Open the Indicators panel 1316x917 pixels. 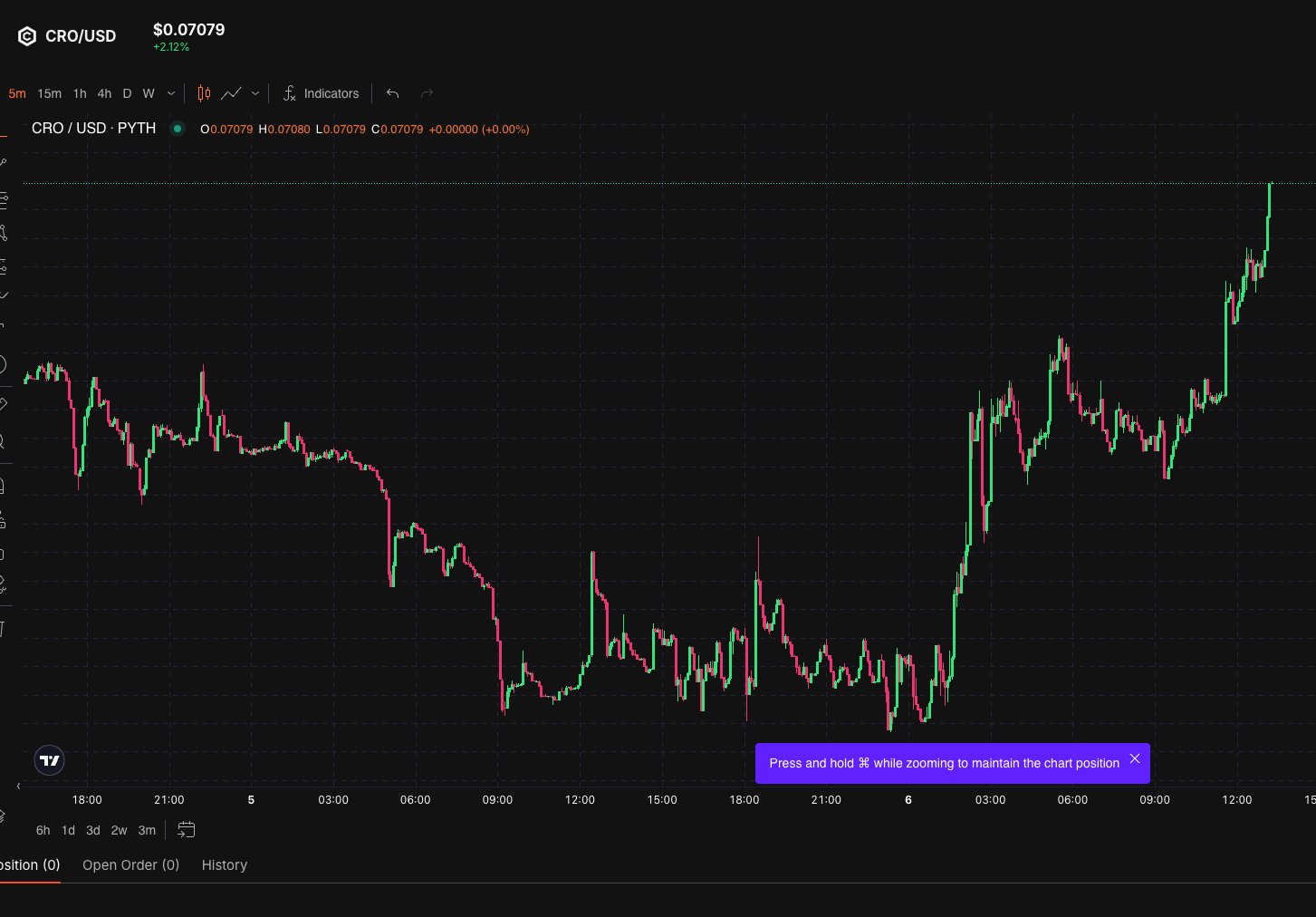coord(321,93)
